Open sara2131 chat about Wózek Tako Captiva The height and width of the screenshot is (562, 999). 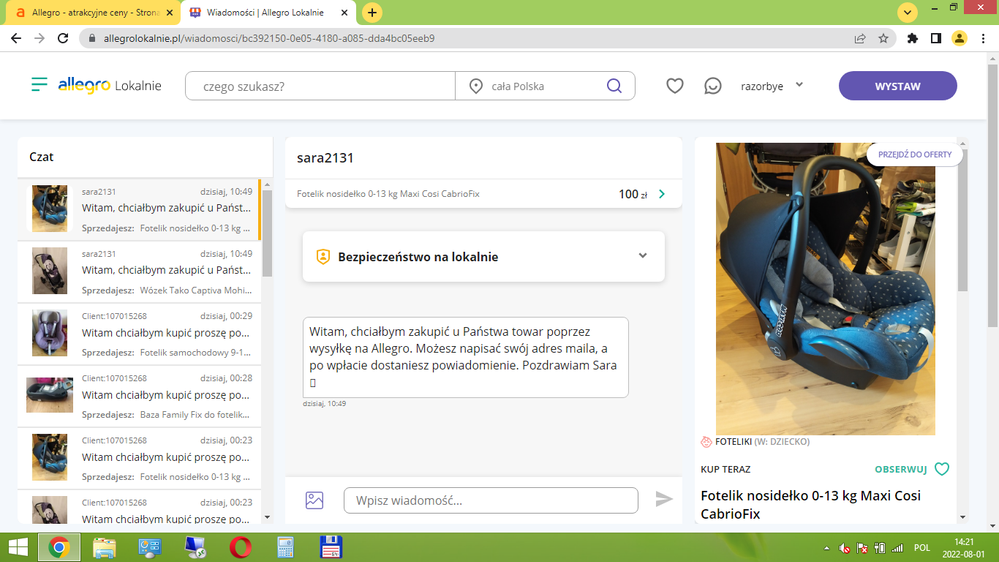tap(140, 271)
